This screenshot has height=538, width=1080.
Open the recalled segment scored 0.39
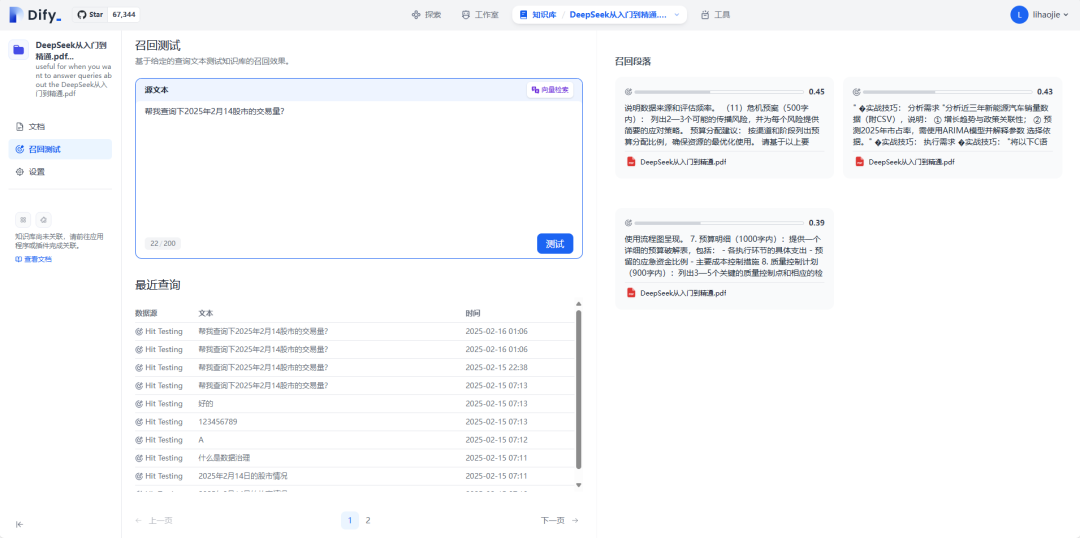(724, 259)
